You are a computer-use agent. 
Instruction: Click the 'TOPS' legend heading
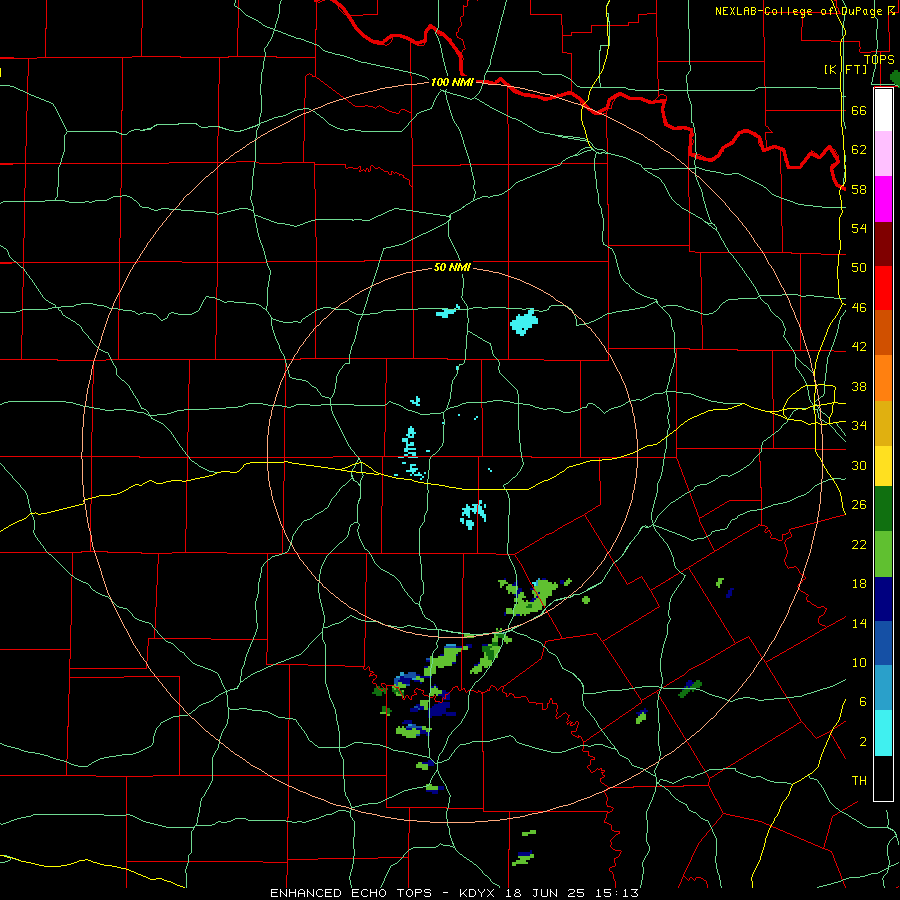click(x=879, y=59)
